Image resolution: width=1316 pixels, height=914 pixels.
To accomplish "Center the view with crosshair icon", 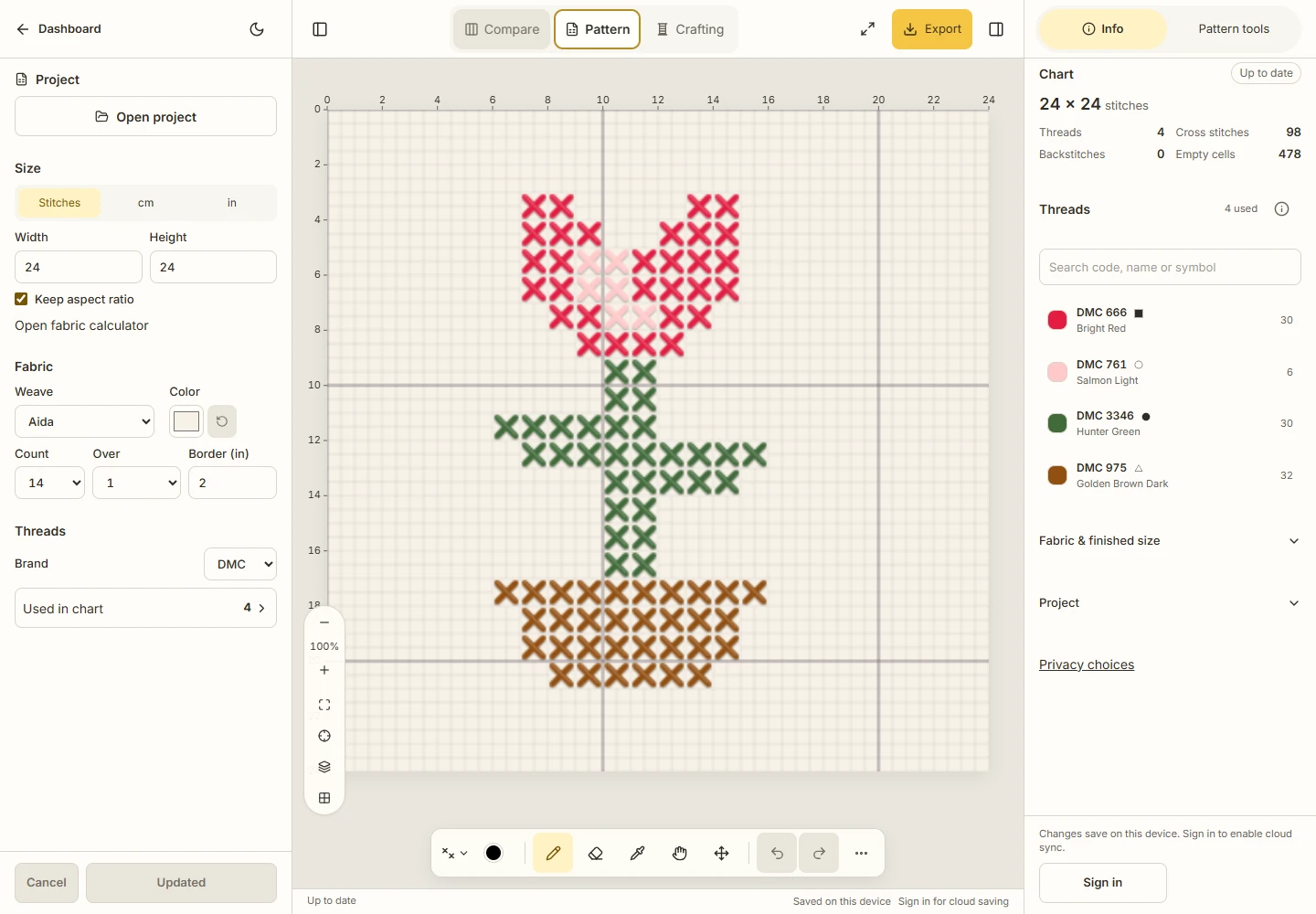I will coord(324,736).
